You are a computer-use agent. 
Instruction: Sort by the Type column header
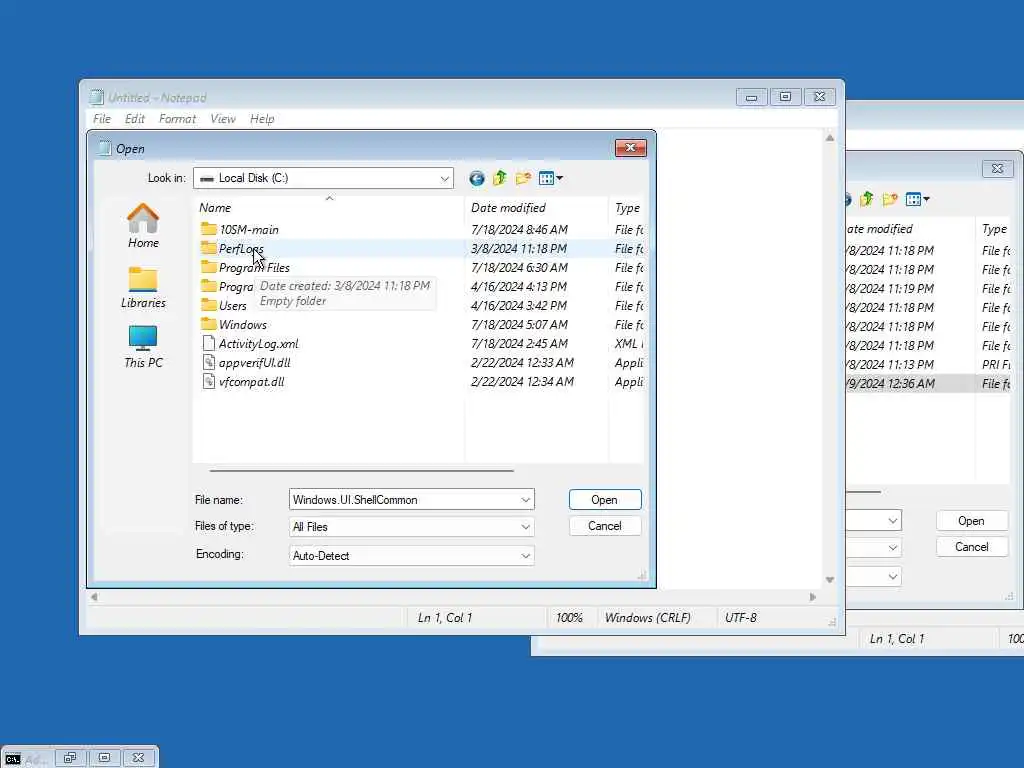click(627, 208)
